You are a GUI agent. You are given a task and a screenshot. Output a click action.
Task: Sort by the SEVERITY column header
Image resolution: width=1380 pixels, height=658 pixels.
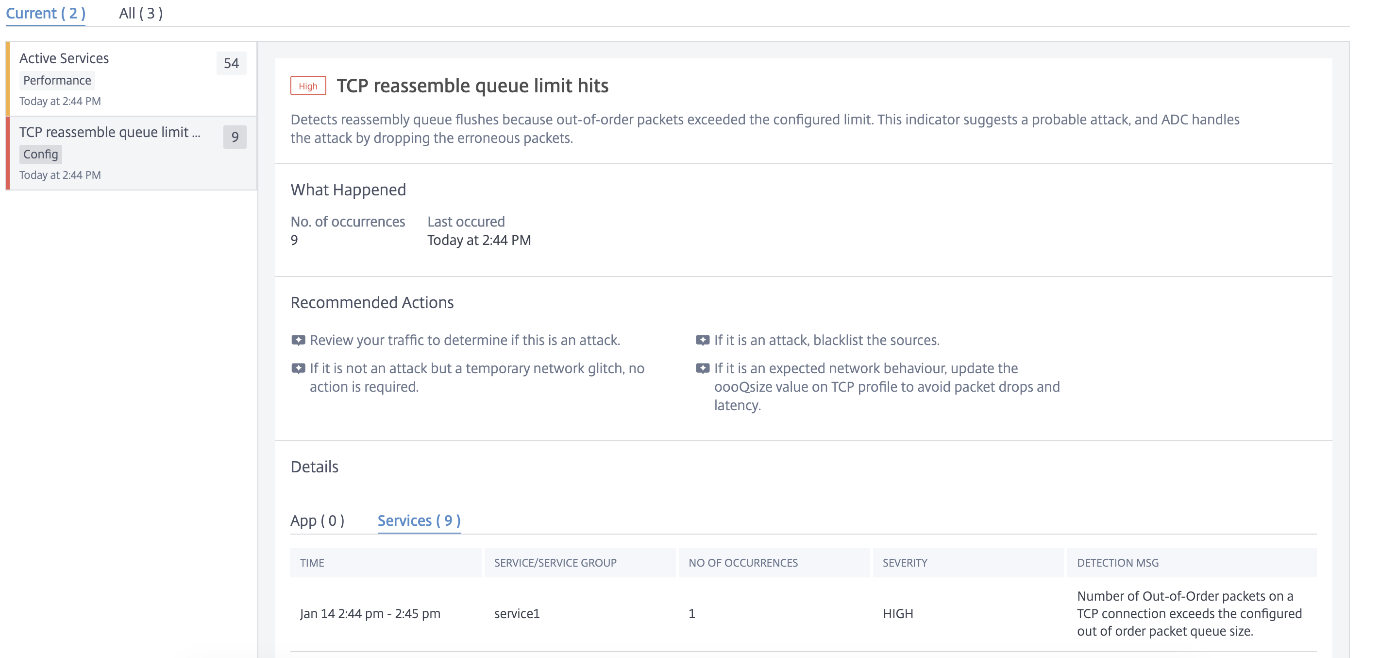[x=969, y=563]
